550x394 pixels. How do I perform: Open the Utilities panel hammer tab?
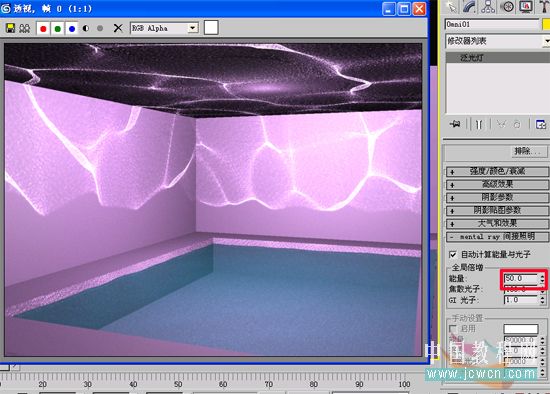point(544,7)
